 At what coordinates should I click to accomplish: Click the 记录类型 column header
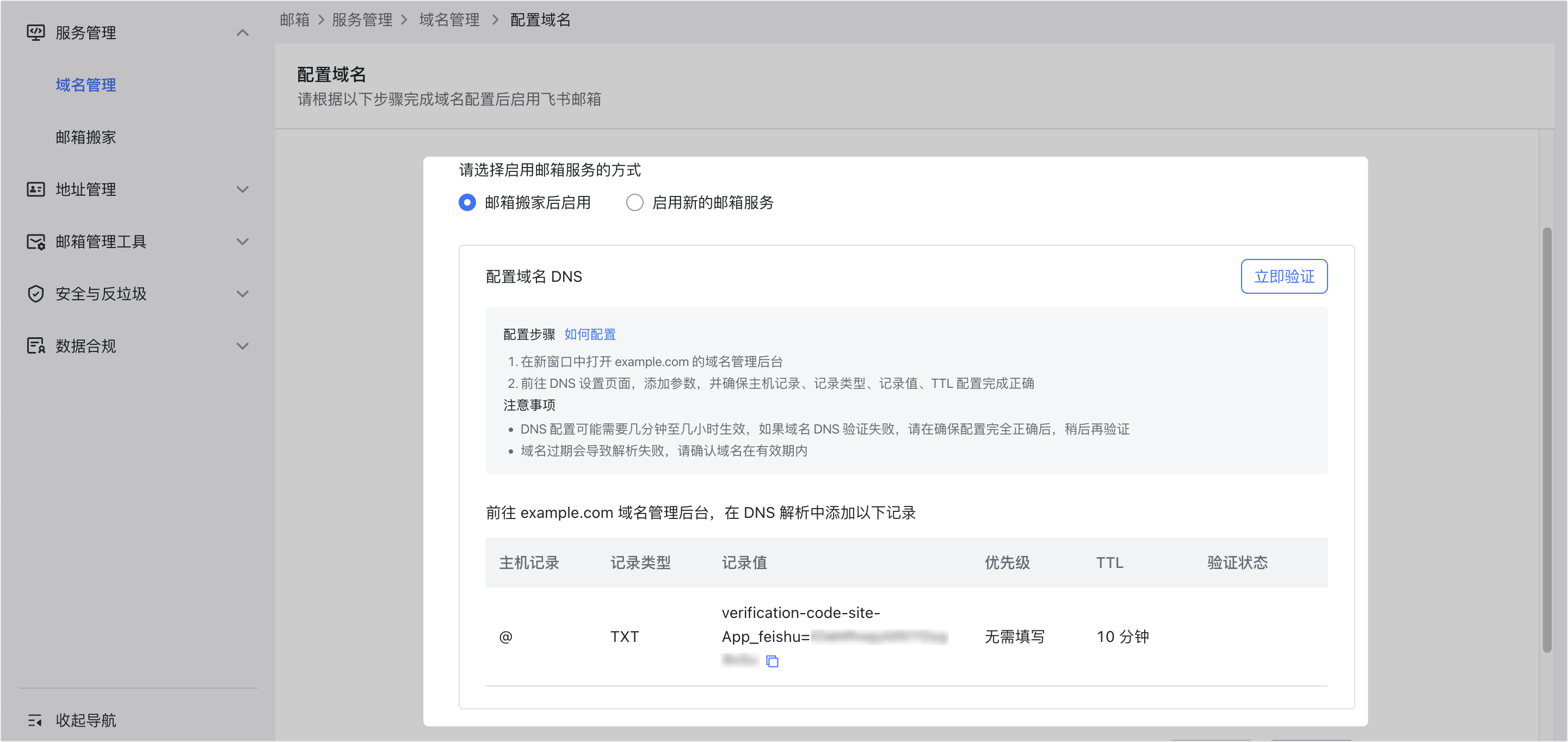coord(640,562)
